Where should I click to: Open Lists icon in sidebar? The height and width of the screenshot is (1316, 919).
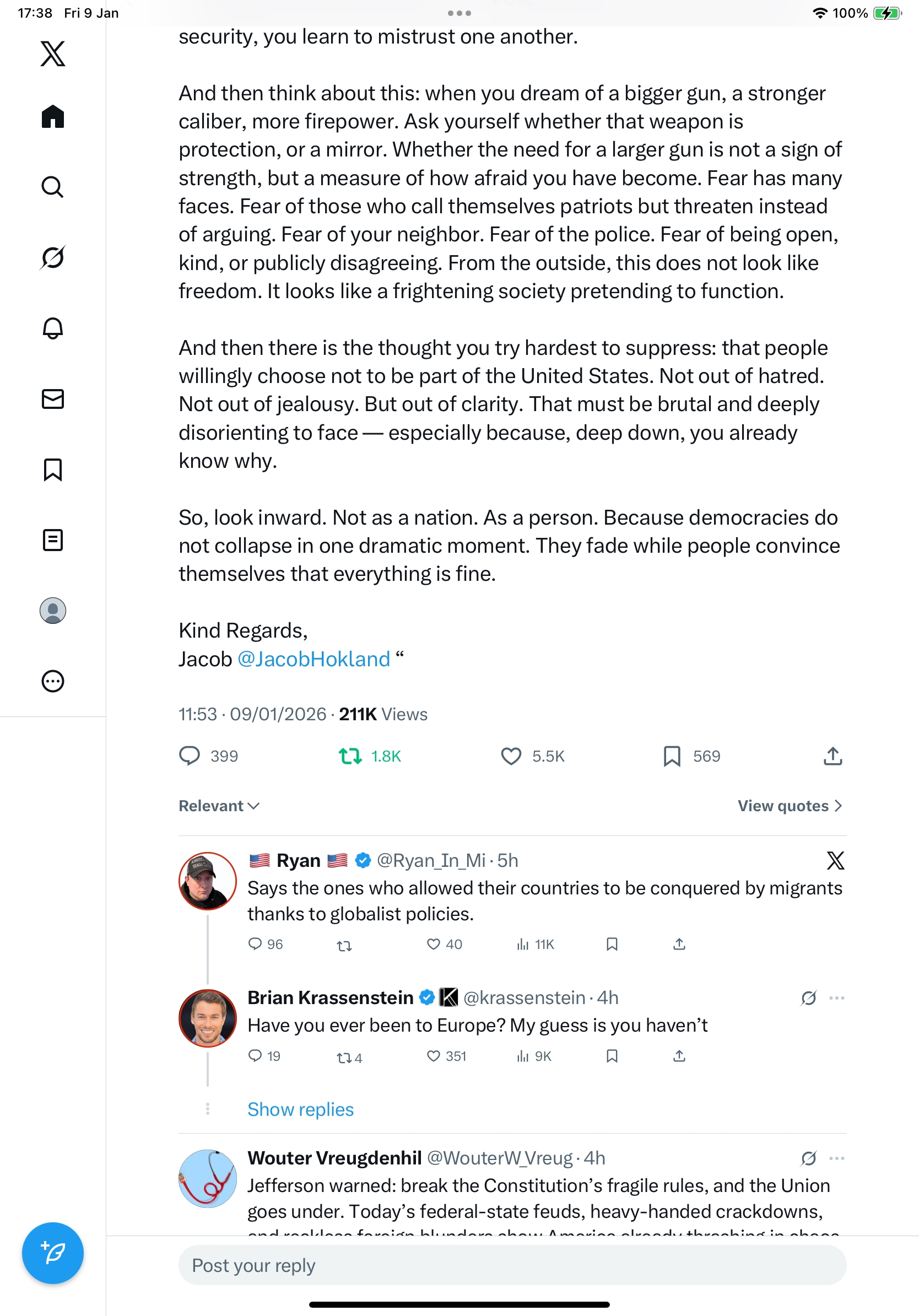point(53,540)
